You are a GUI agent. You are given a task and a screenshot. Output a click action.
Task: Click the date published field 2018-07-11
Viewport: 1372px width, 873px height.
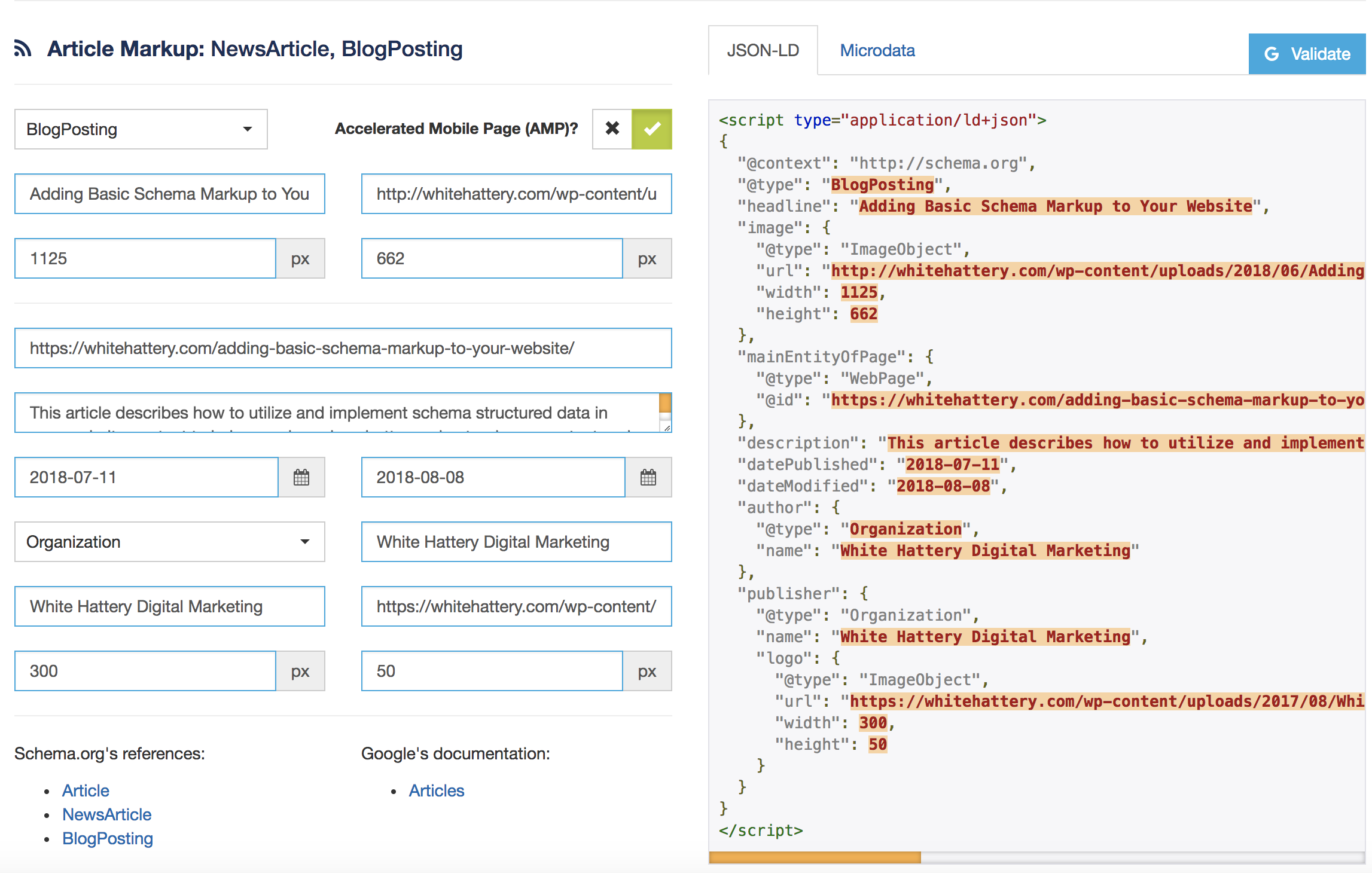tap(147, 477)
